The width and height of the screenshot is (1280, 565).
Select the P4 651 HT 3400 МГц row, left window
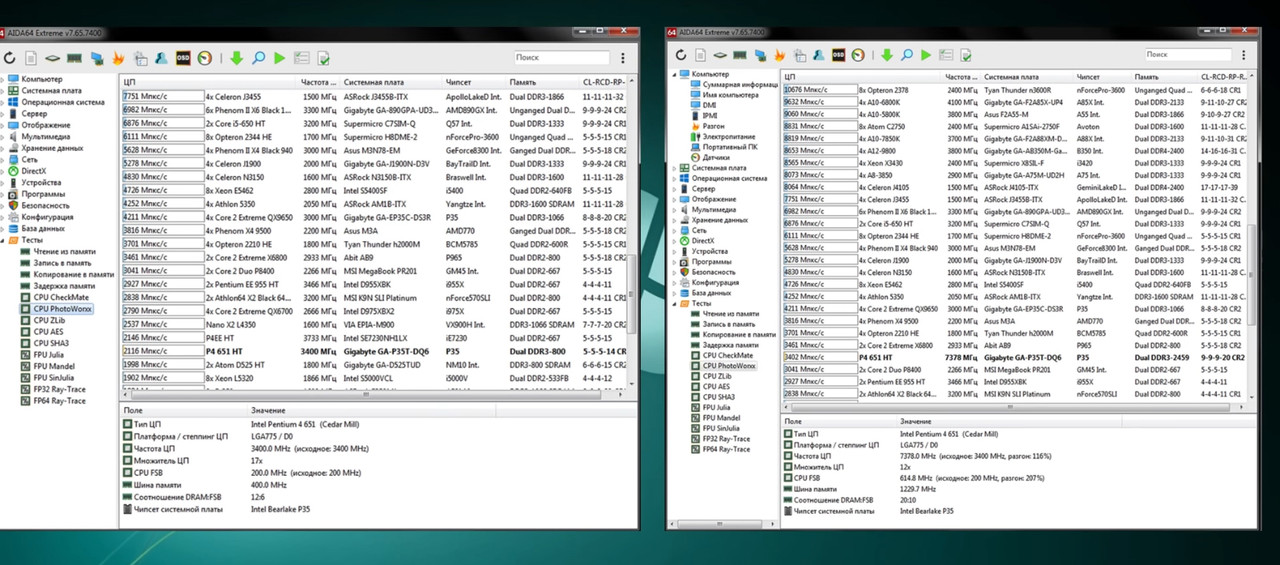[x=373, y=351]
